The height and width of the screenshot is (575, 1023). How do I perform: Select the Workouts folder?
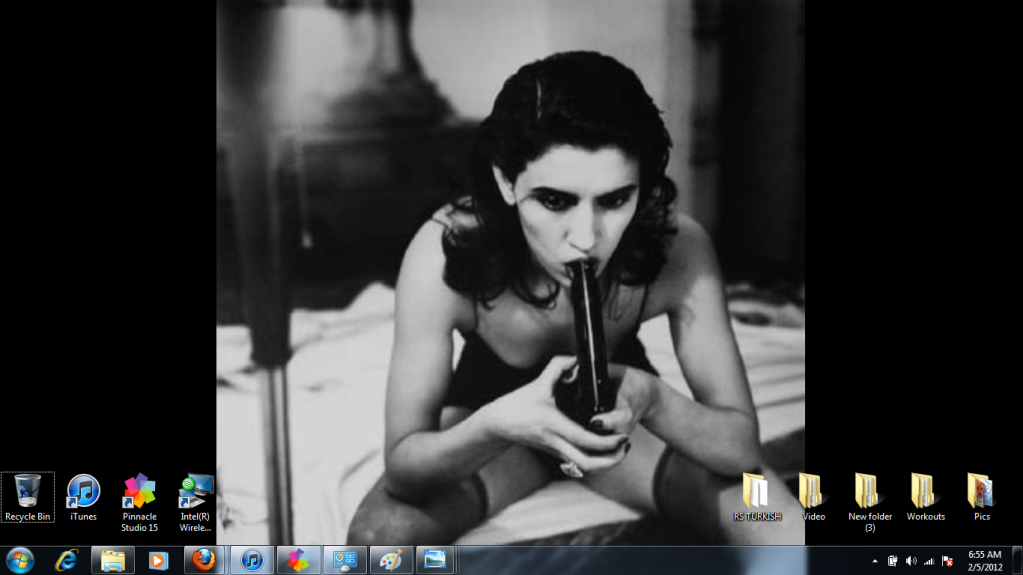coord(924,492)
